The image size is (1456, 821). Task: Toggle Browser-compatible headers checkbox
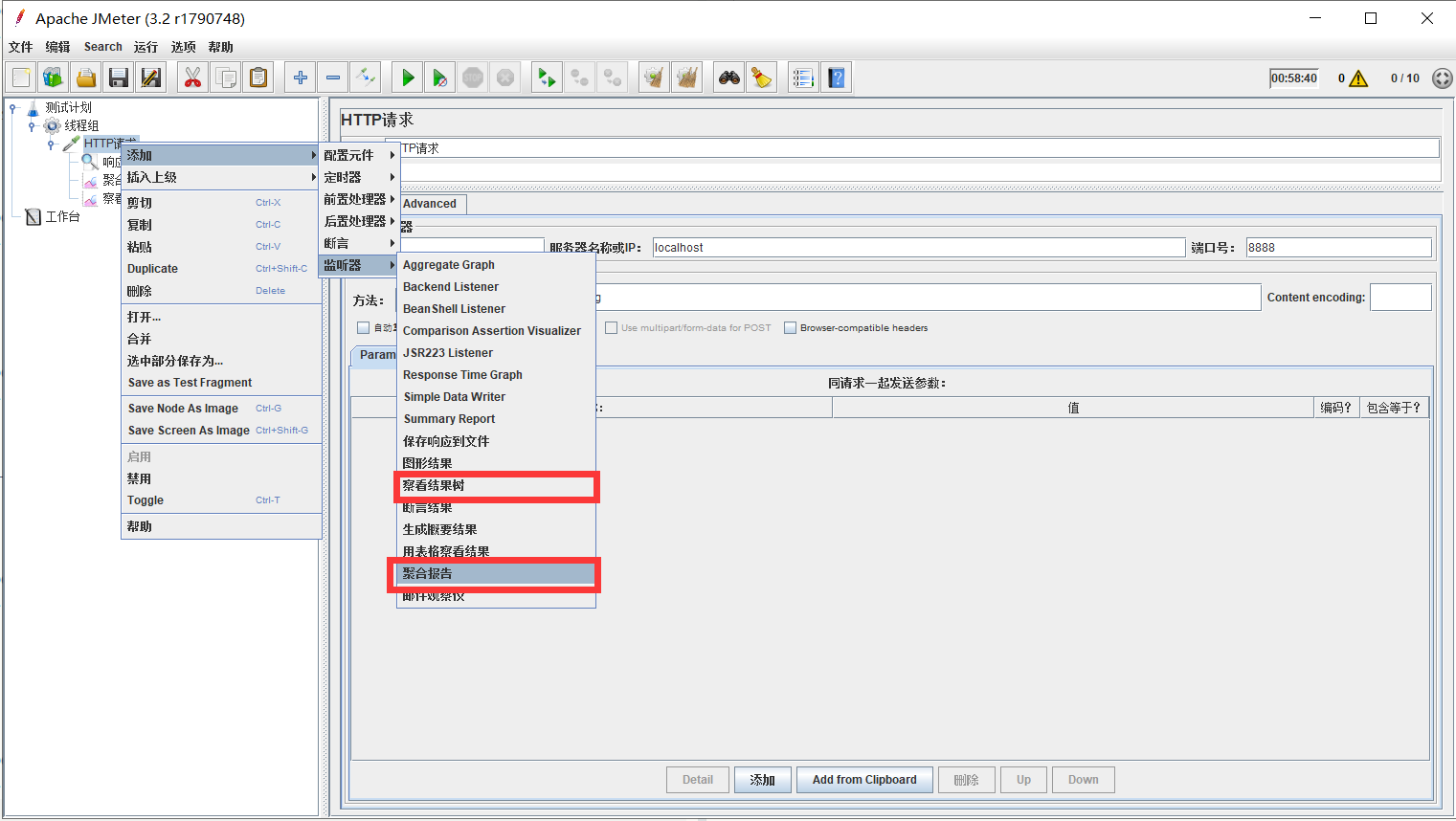[790, 327]
